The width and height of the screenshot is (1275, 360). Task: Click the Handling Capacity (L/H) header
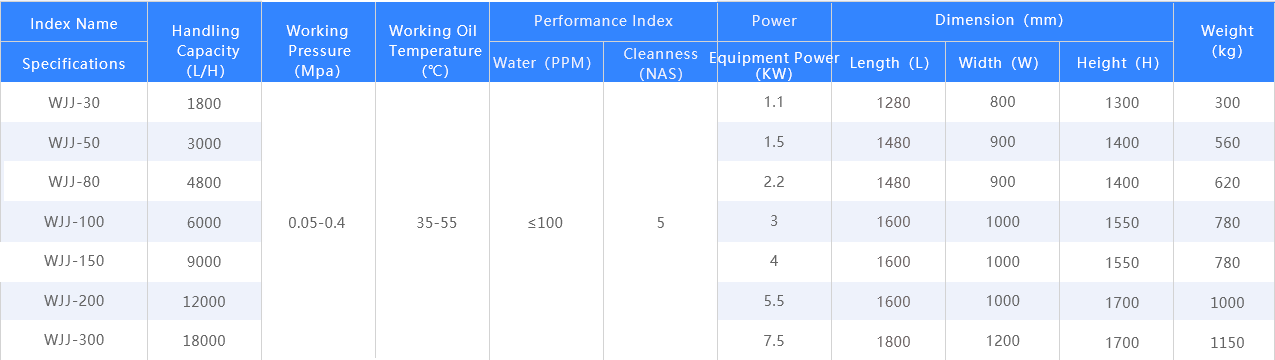point(204,51)
